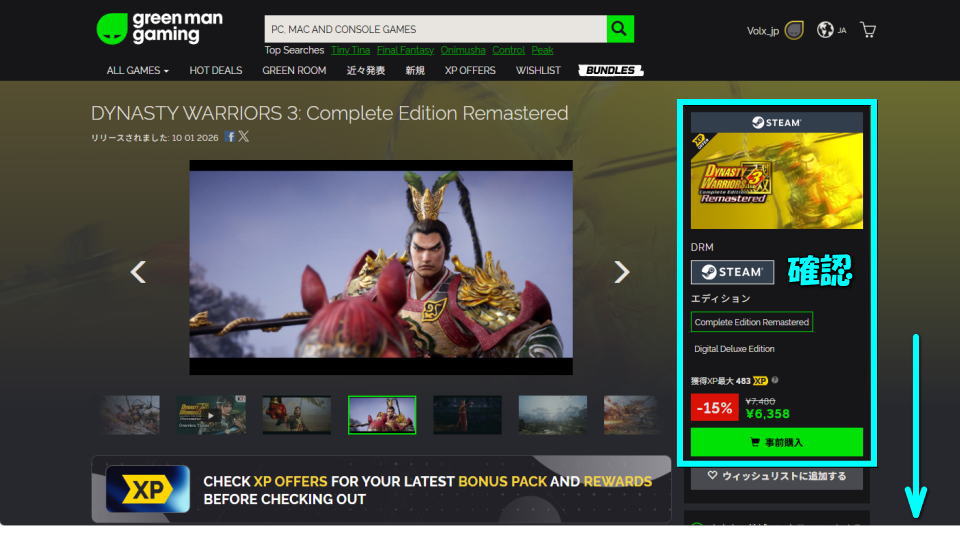Click the Final Fantasy top search link

[x=405, y=50]
